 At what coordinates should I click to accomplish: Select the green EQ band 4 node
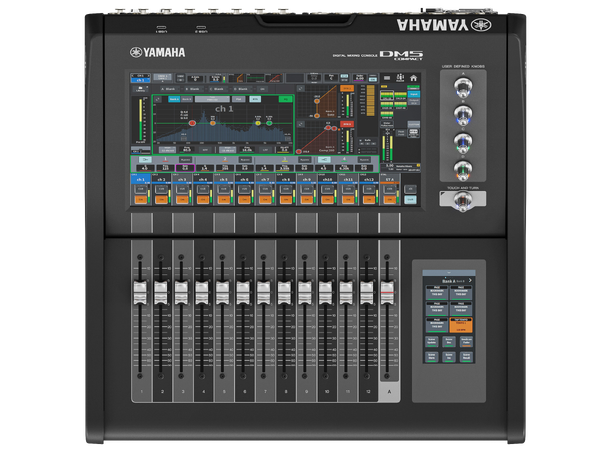coord(269,123)
